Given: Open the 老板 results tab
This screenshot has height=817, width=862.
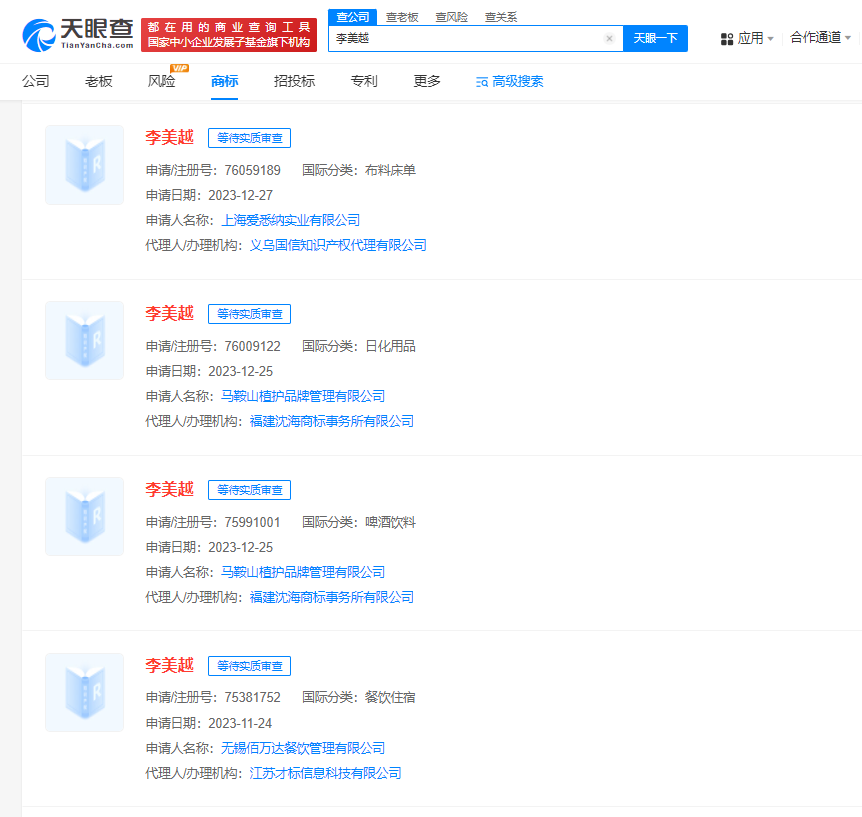Looking at the screenshot, I should (98, 81).
